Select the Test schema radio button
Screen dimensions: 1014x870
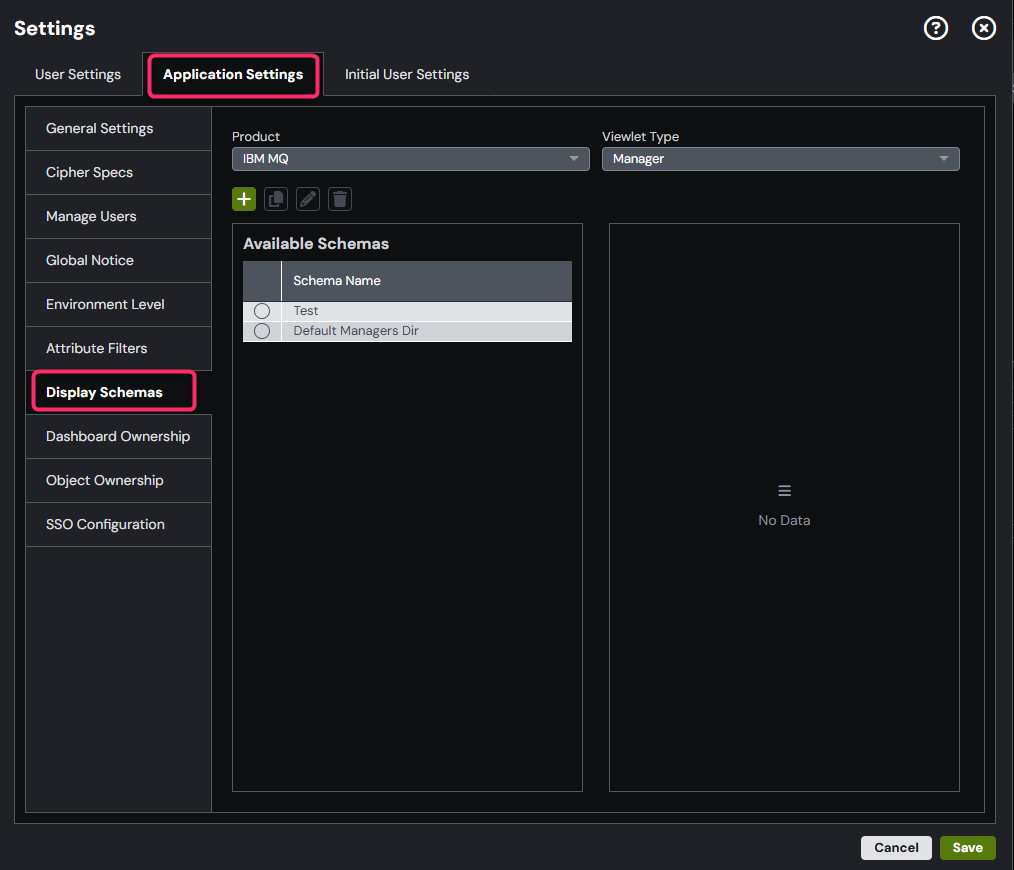pyautogui.click(x=261, y=310)
